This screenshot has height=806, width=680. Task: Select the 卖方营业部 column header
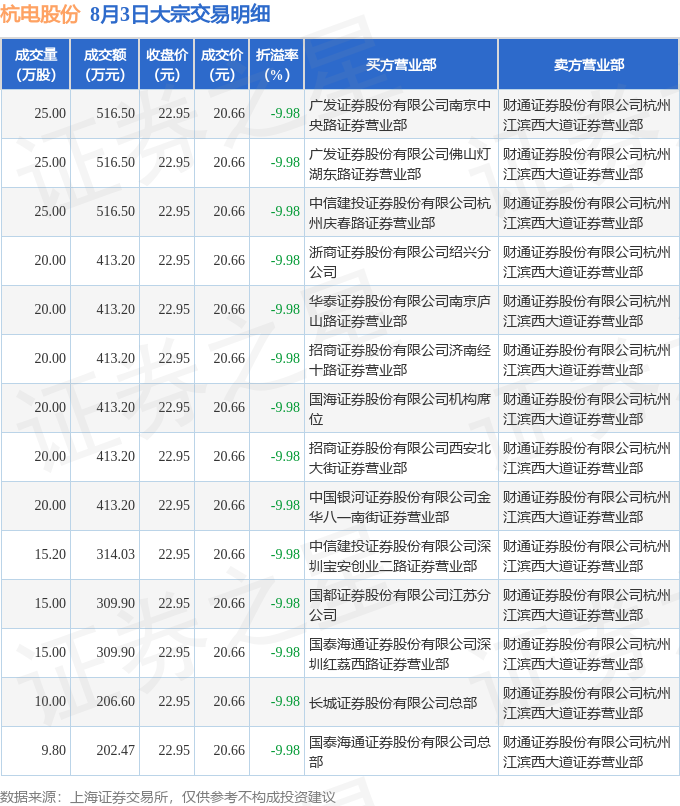pyautogui.click(x=589, y=65)
